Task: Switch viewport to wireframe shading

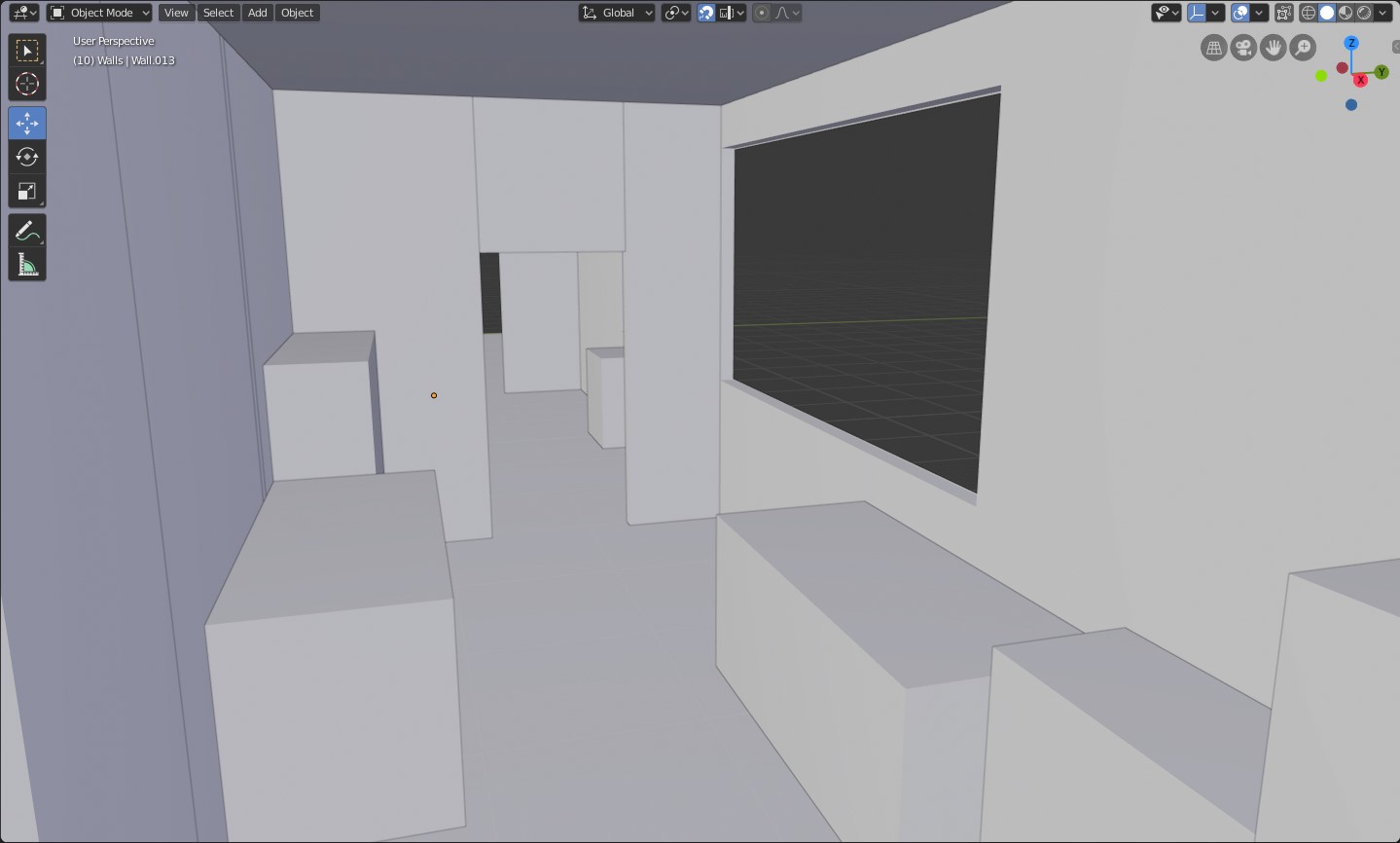Action: tap(1309, 13)
